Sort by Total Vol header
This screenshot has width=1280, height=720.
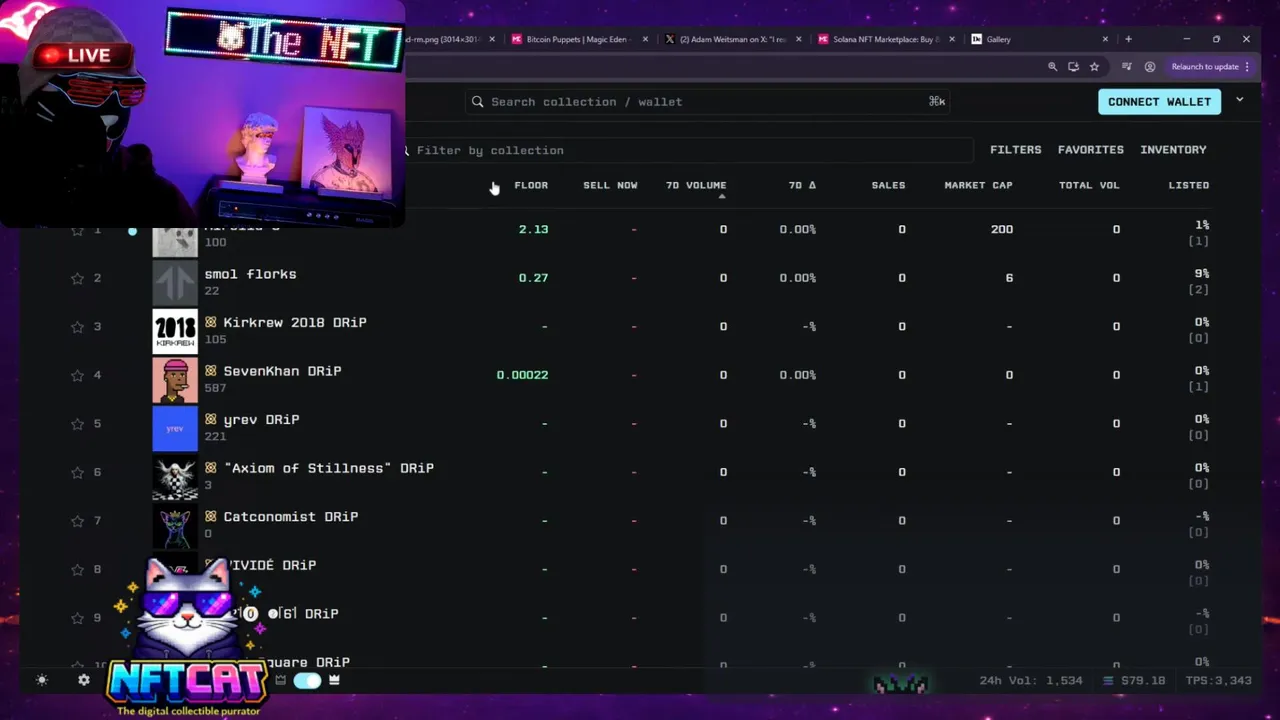[x=1089, y=185]
